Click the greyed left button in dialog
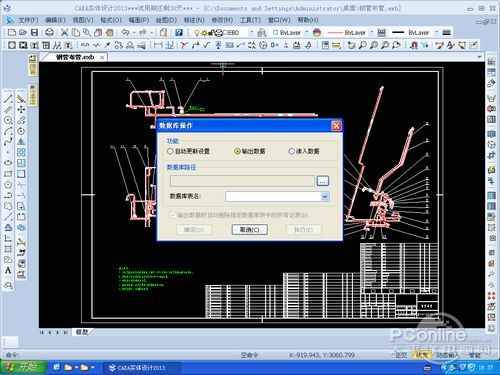Viewport: 500px width, 375px height. point(194,230)
